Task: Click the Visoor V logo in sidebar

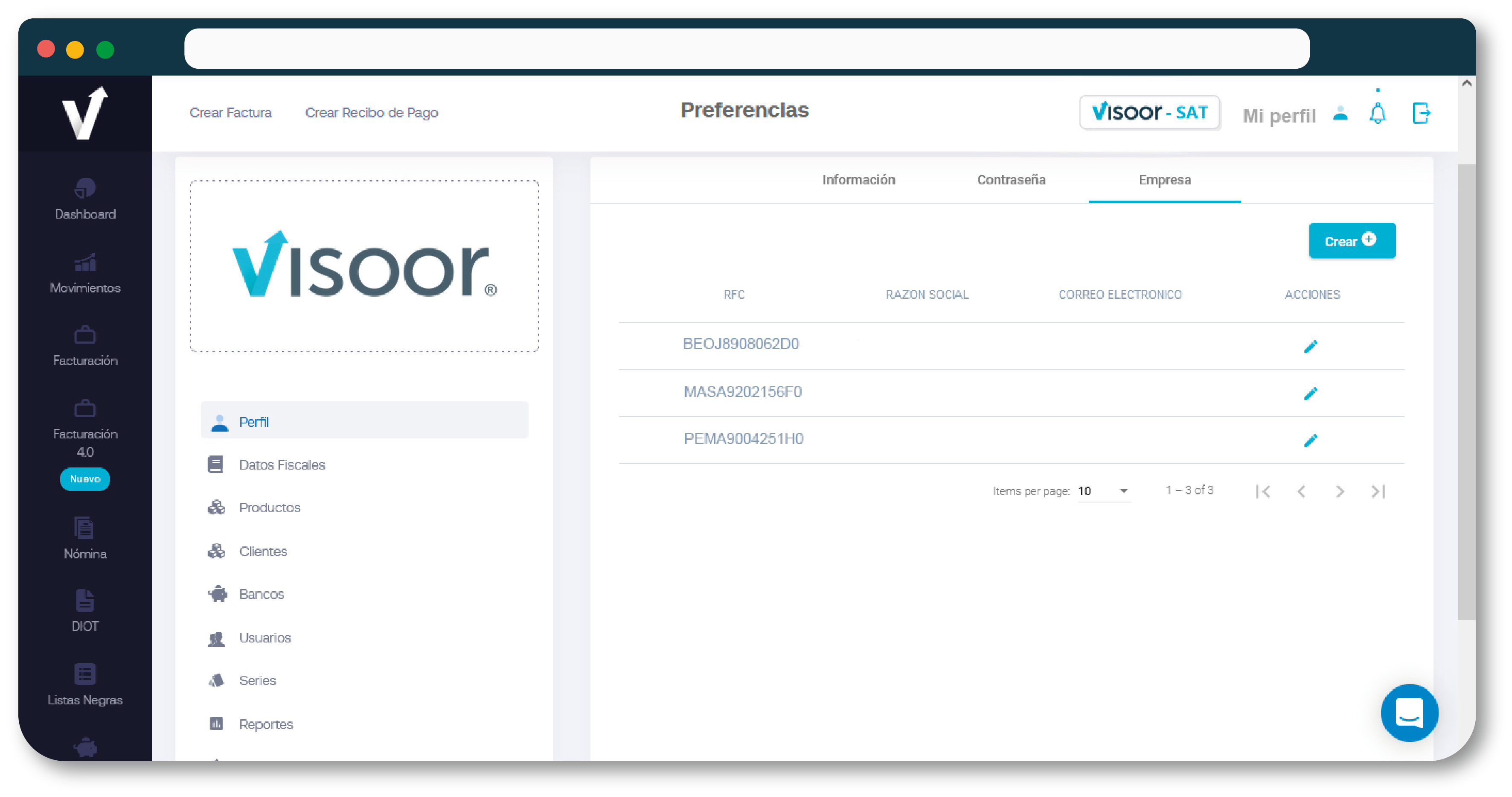Action: [85, 113]
